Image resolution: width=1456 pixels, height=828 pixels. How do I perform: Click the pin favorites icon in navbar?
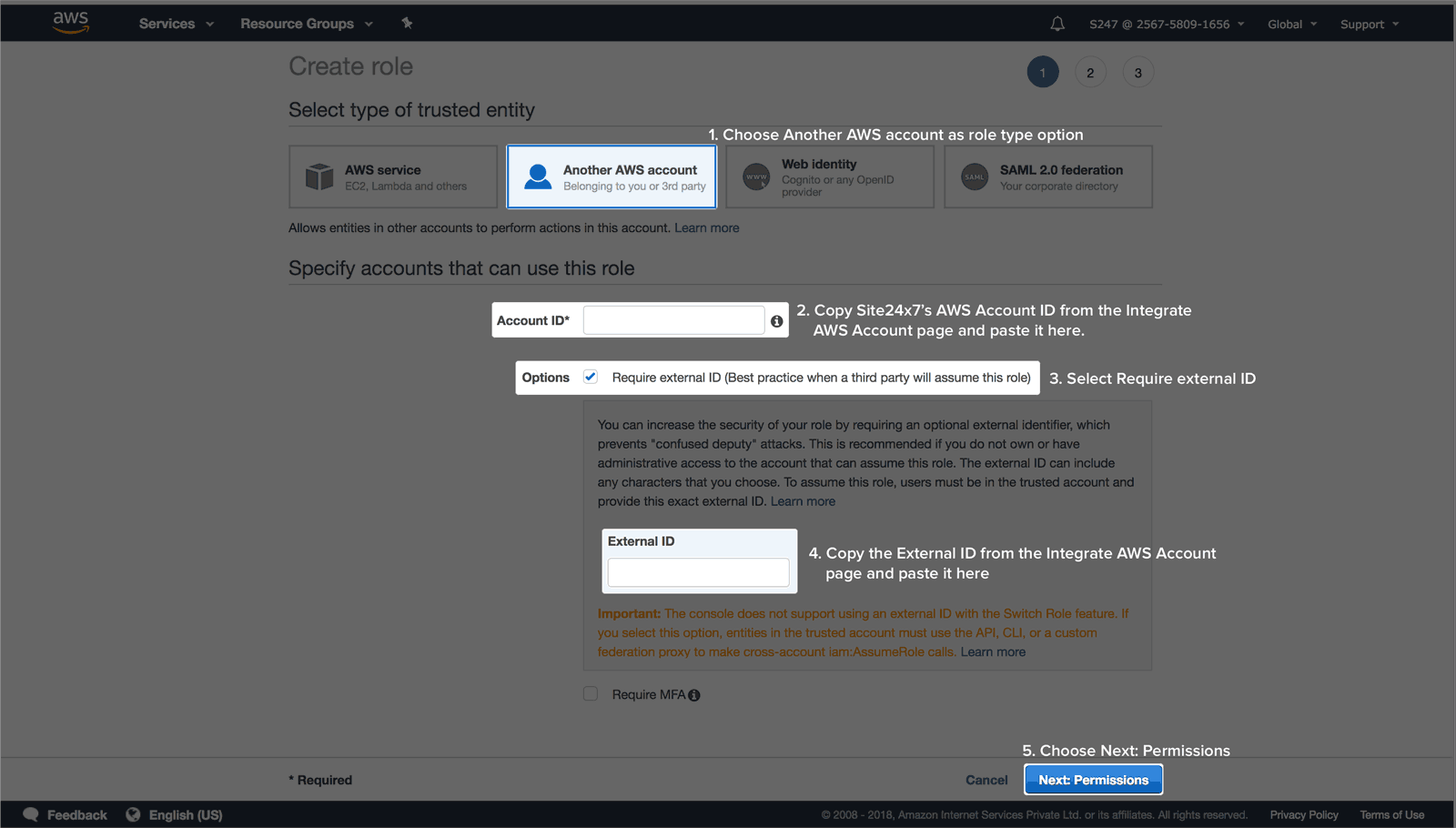point(407,24)
